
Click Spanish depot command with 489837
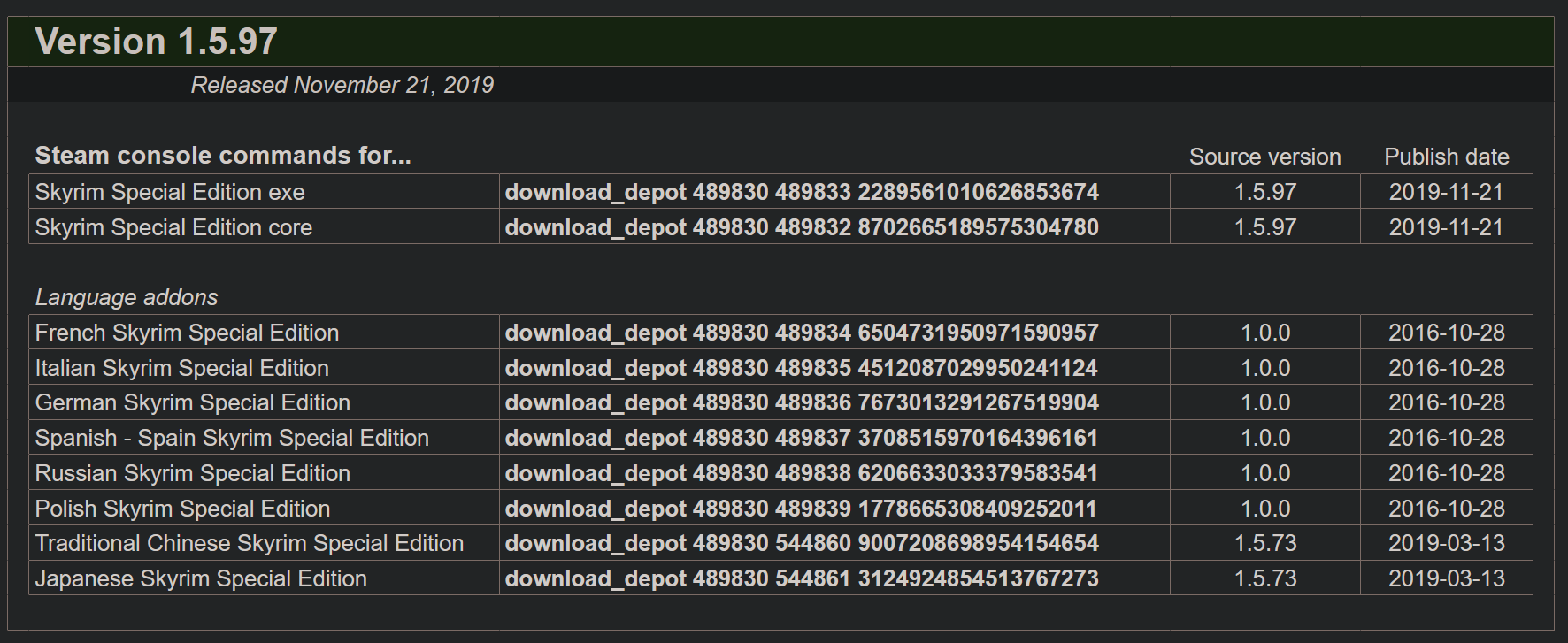802,438
